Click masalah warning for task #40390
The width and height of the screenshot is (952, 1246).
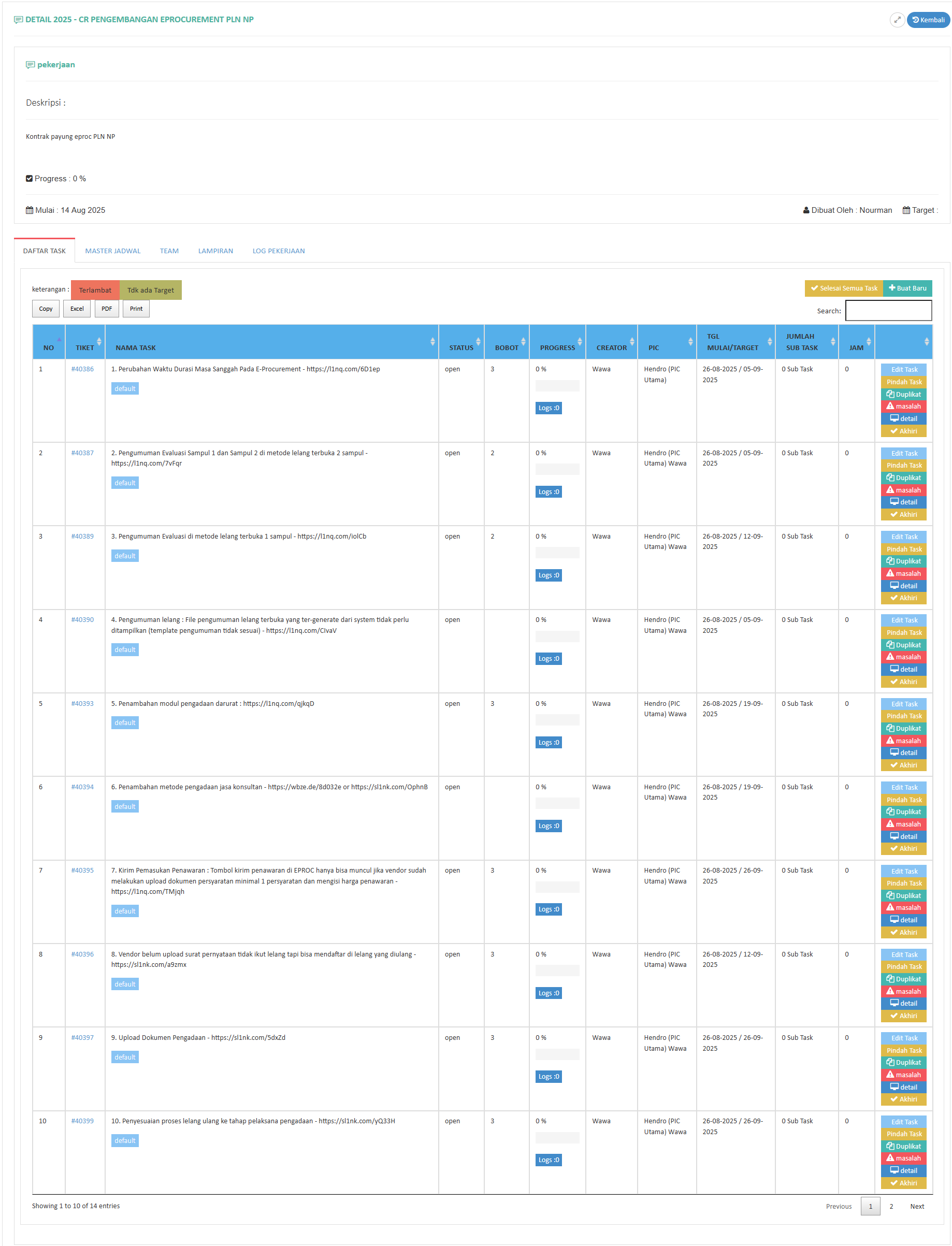coord(904,657)
